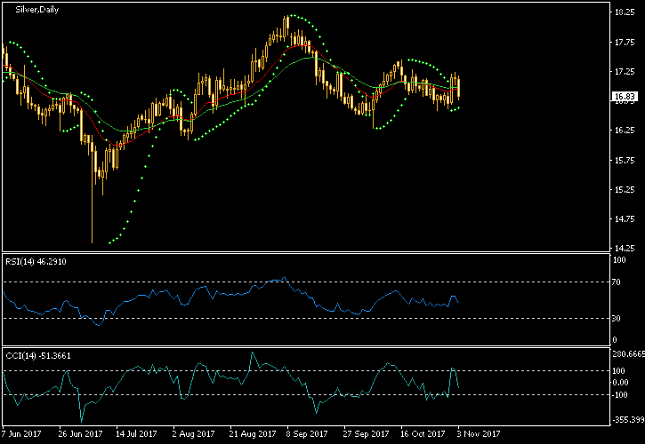The height and width of the screenshot is (444, 645).
Task: Click the RSI scale 100 label in RSI panel
Action: [619, 260]
